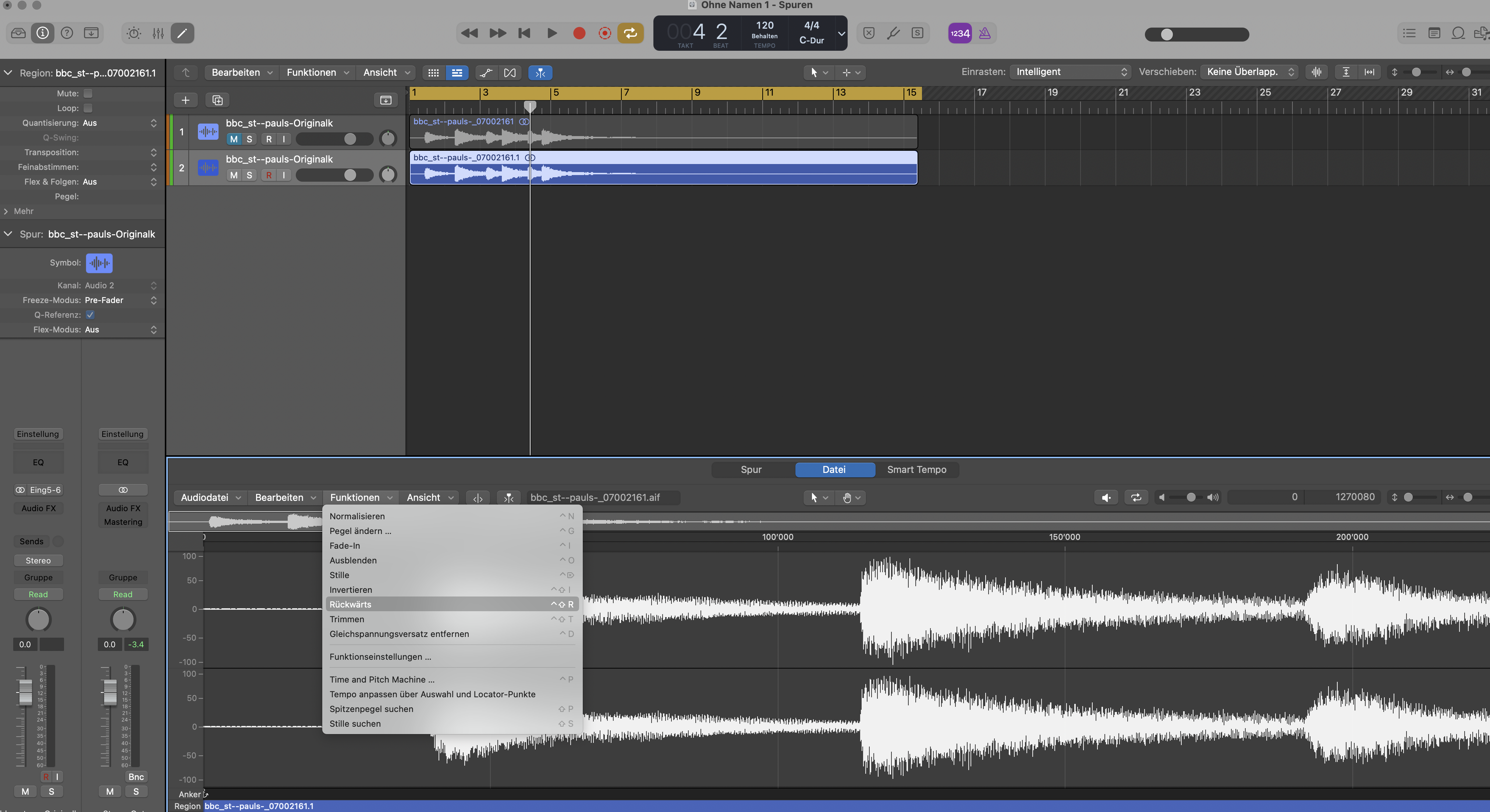Viewport: 1490px width, 812px height.
Task: Open the Audiodatei menu in File editor
Action: [210, 497]
